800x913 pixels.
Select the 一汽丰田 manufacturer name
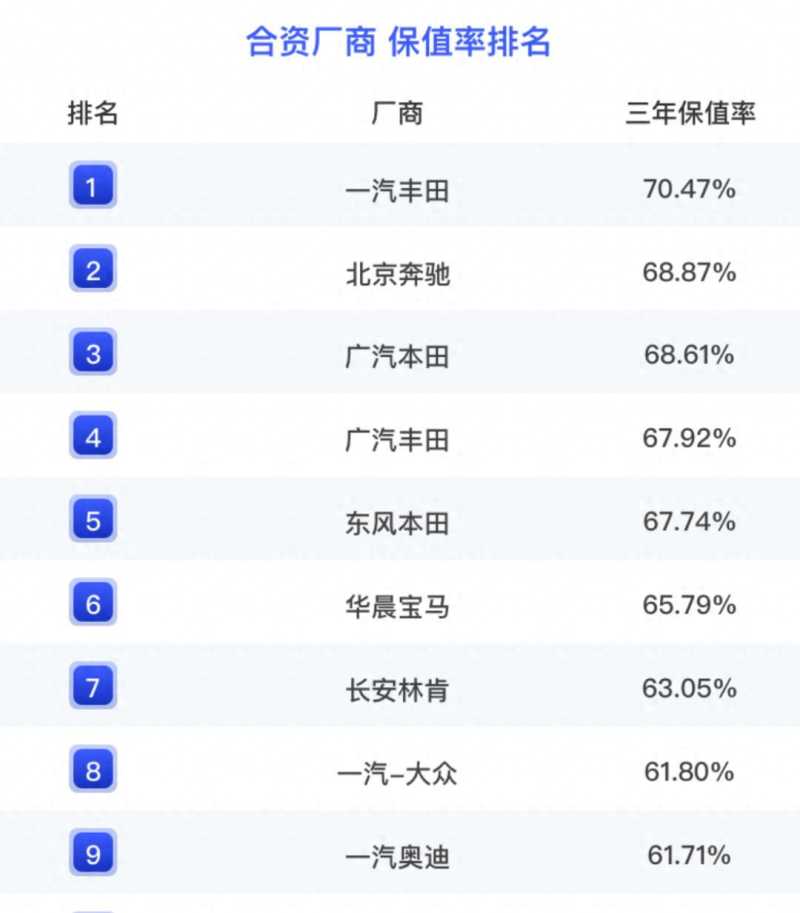pyautogui.click(x=397, y=190)
